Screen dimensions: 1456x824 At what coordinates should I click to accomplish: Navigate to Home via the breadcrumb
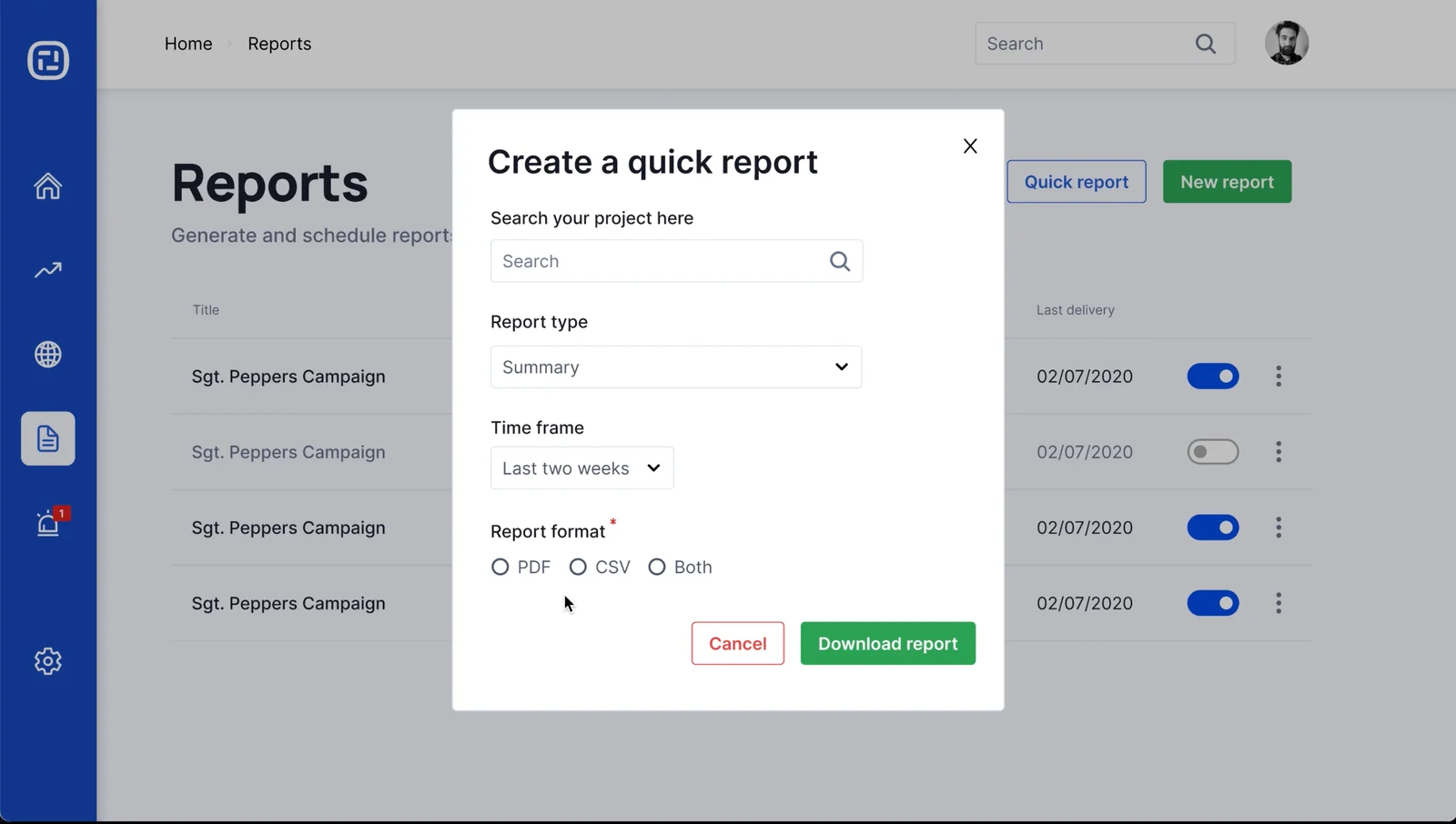(187, 43)
